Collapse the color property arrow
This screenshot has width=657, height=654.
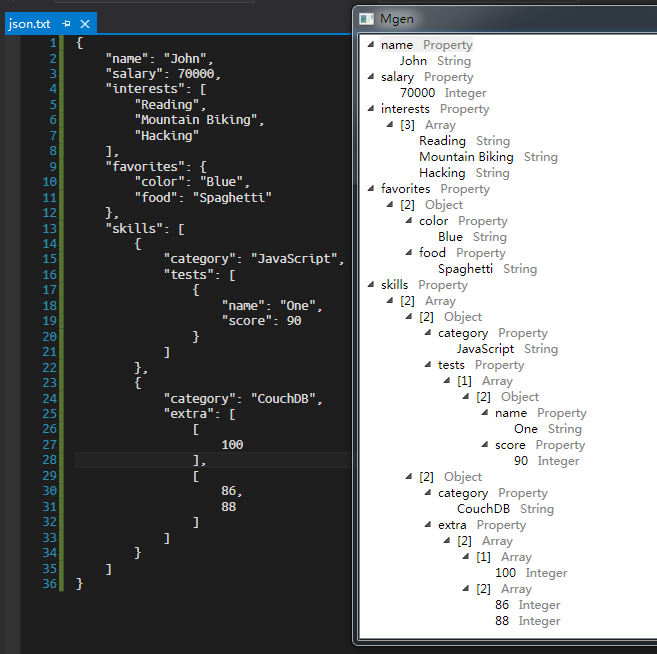pos(410,221)
